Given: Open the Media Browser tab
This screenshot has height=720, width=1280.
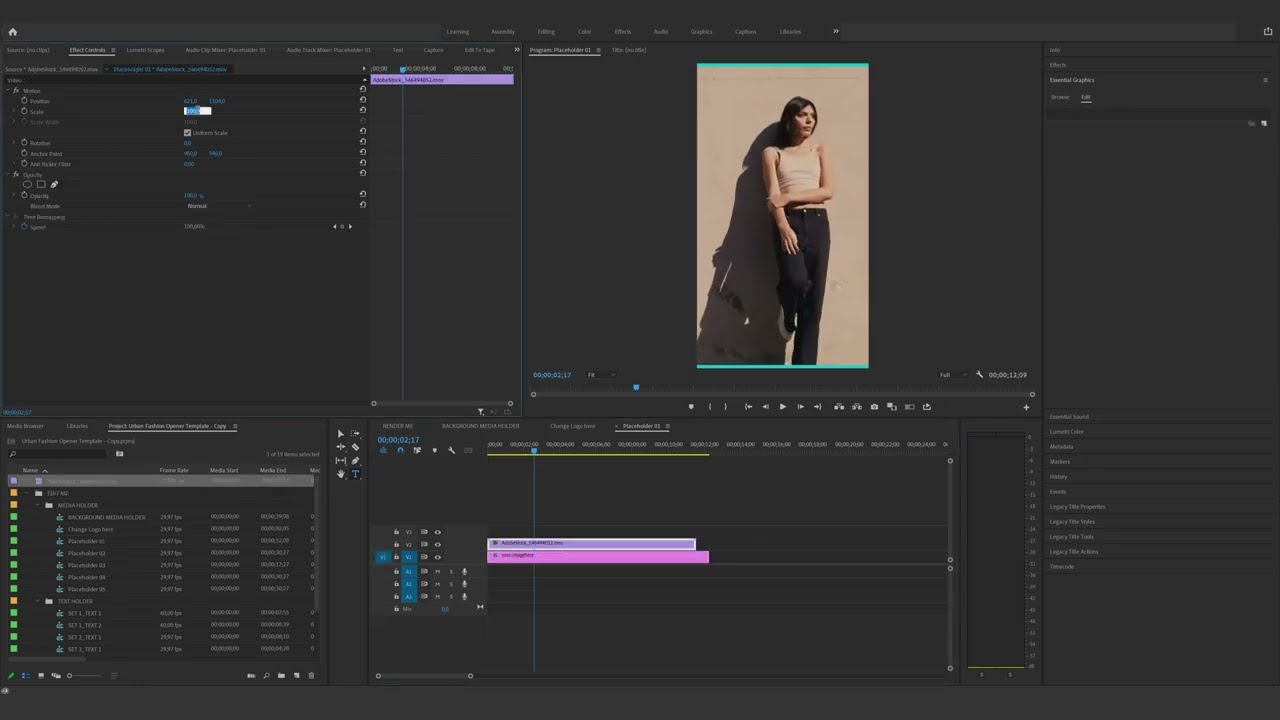Looking at the screenshot, I should point(25,426).
